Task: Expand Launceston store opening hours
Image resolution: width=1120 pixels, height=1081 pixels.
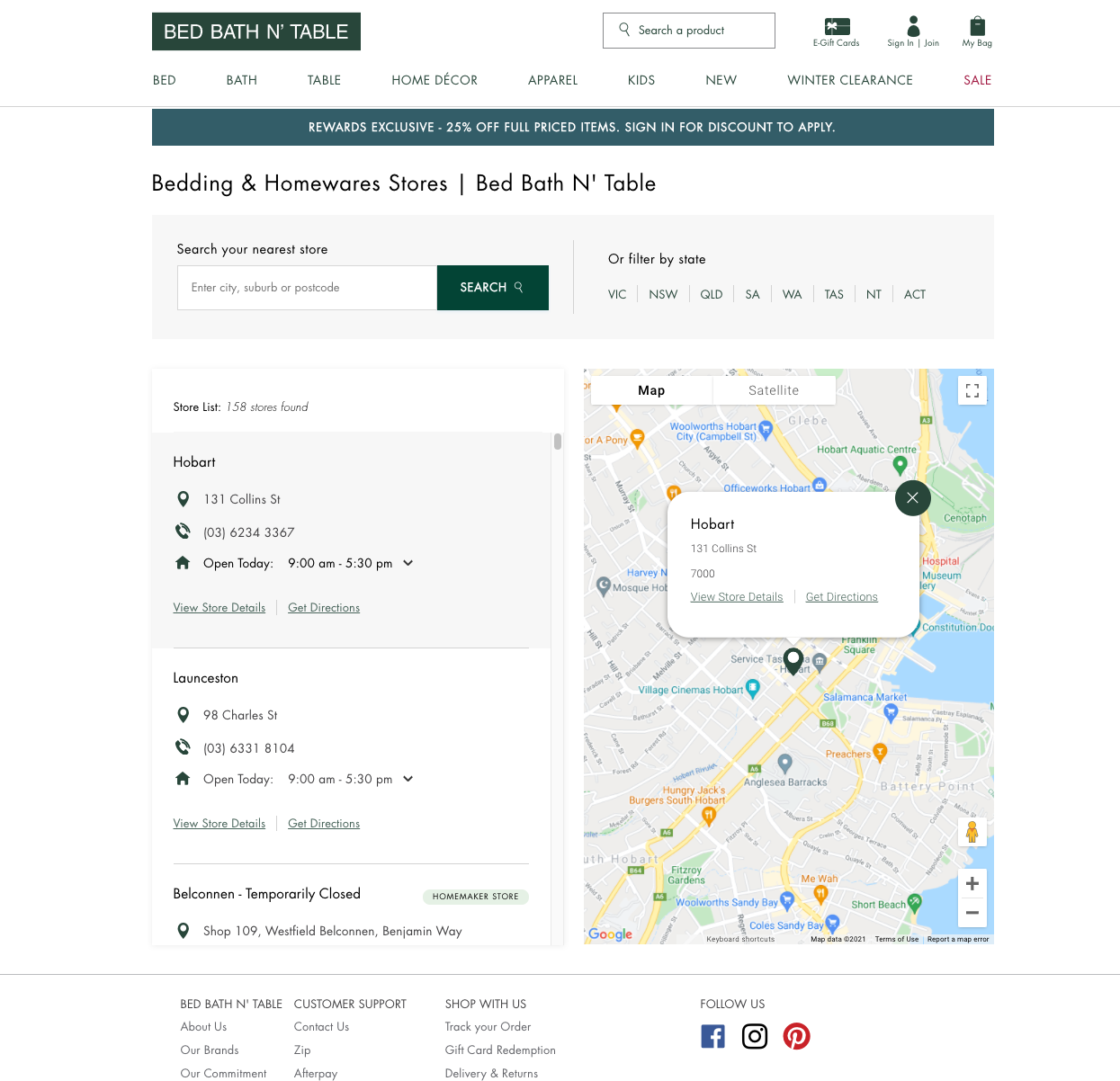Action: pos(408,779)
